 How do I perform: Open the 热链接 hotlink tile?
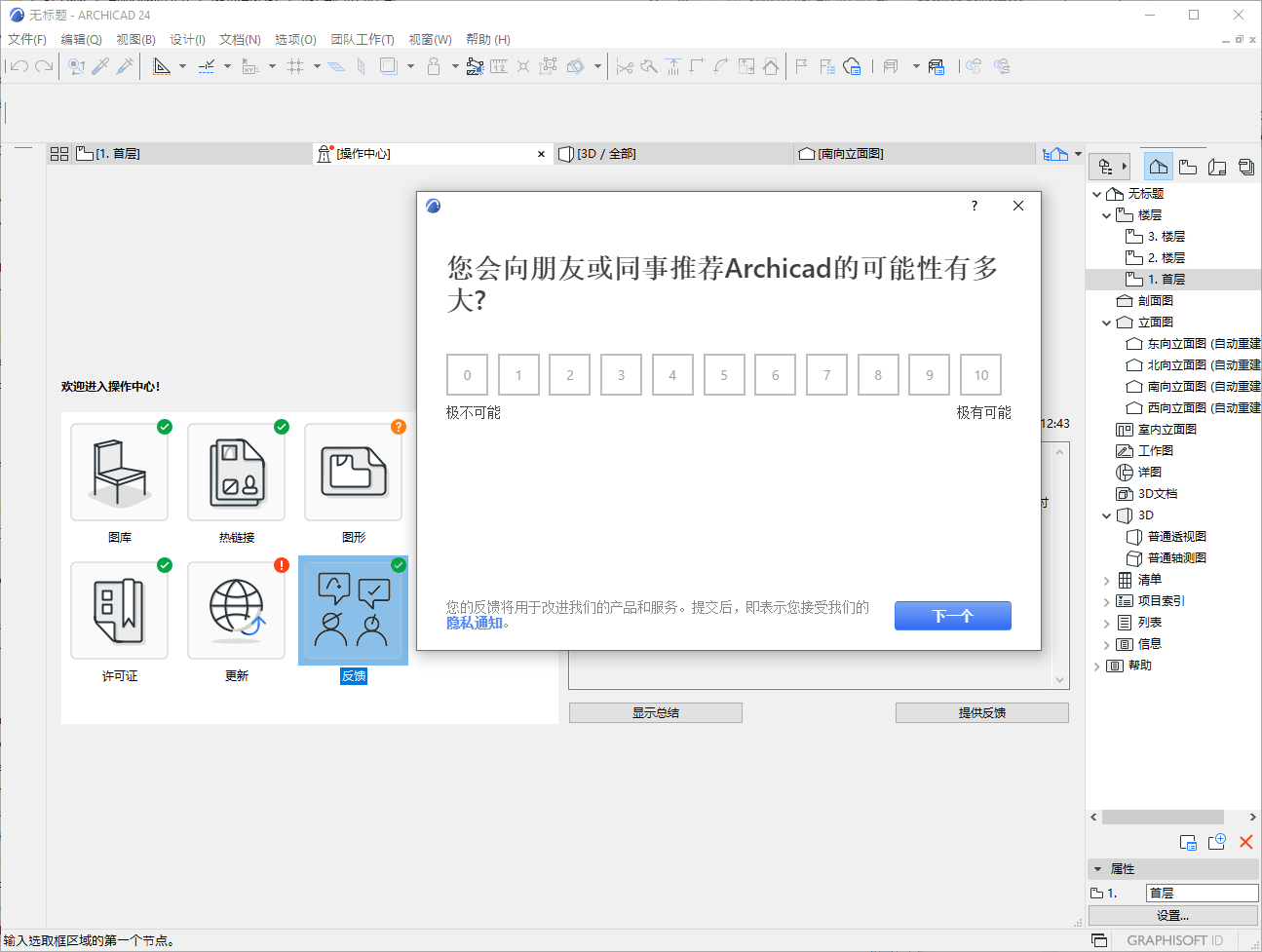pyautogui.click(x=237, y=473)
